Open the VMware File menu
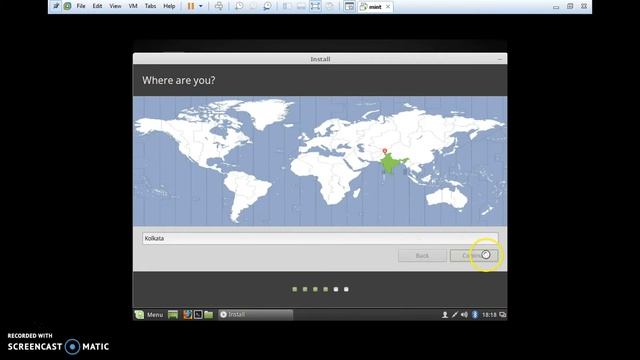This screenshot has width=640, height=360. pos(81,6)
